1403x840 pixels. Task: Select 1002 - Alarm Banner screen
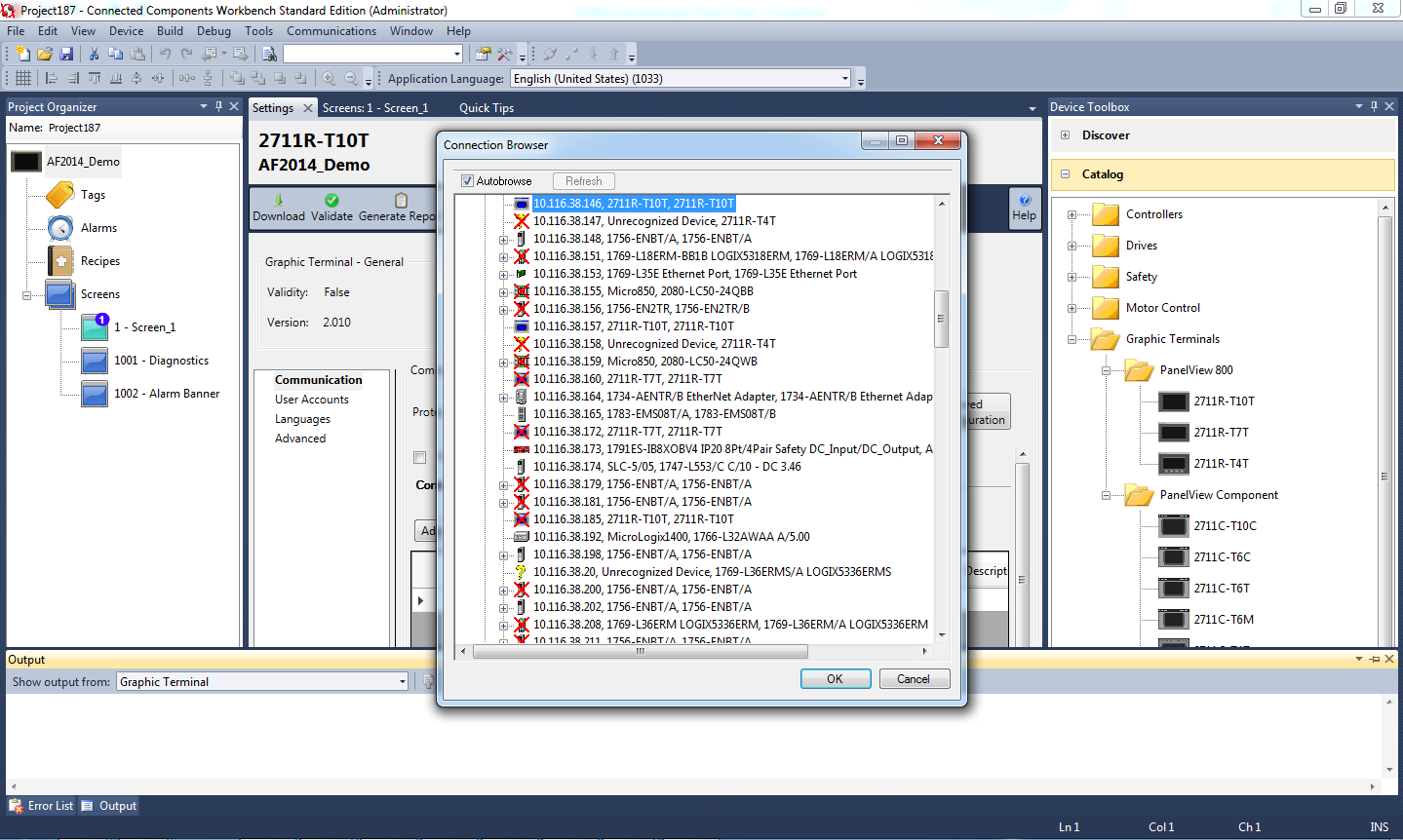click(x=167, y=394)
